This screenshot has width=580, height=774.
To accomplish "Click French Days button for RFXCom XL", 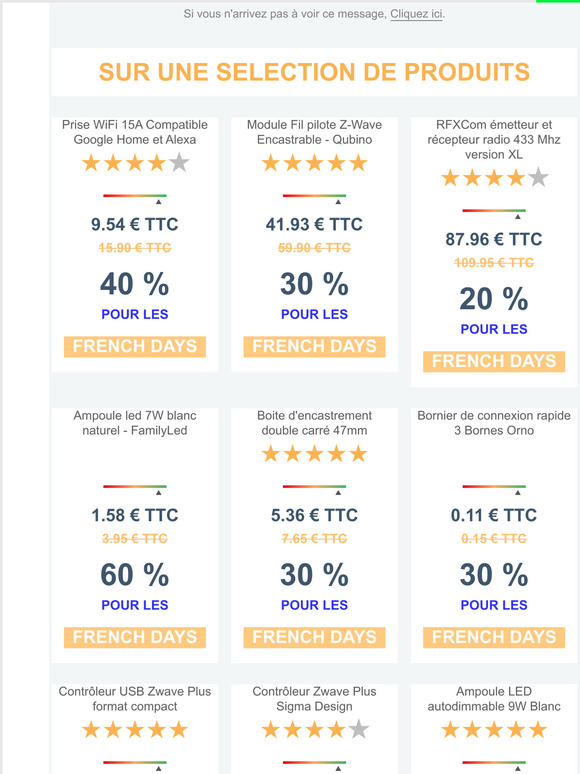I will tap(494, 361).
